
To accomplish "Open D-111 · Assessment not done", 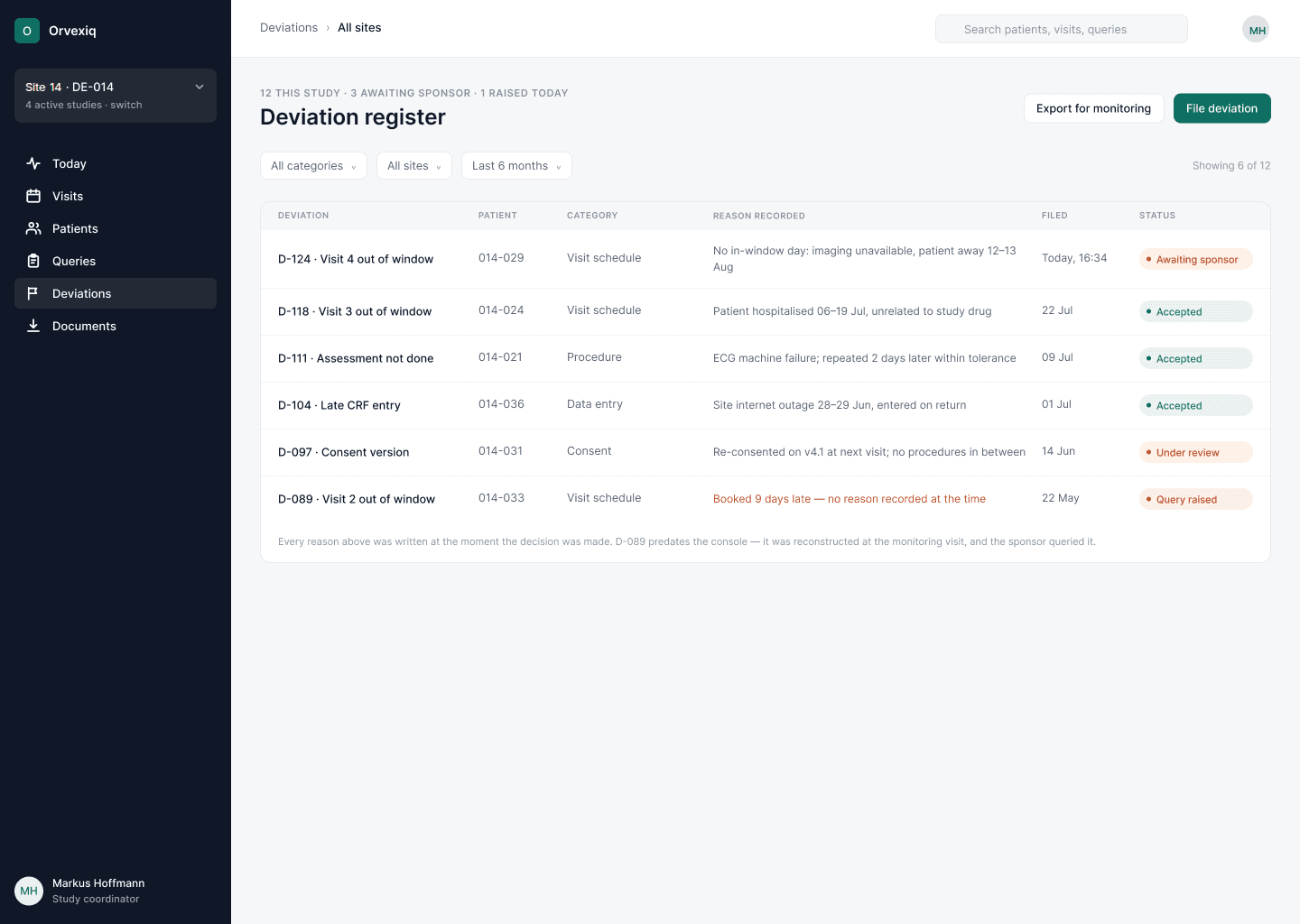I will click(x=356, y=358).
